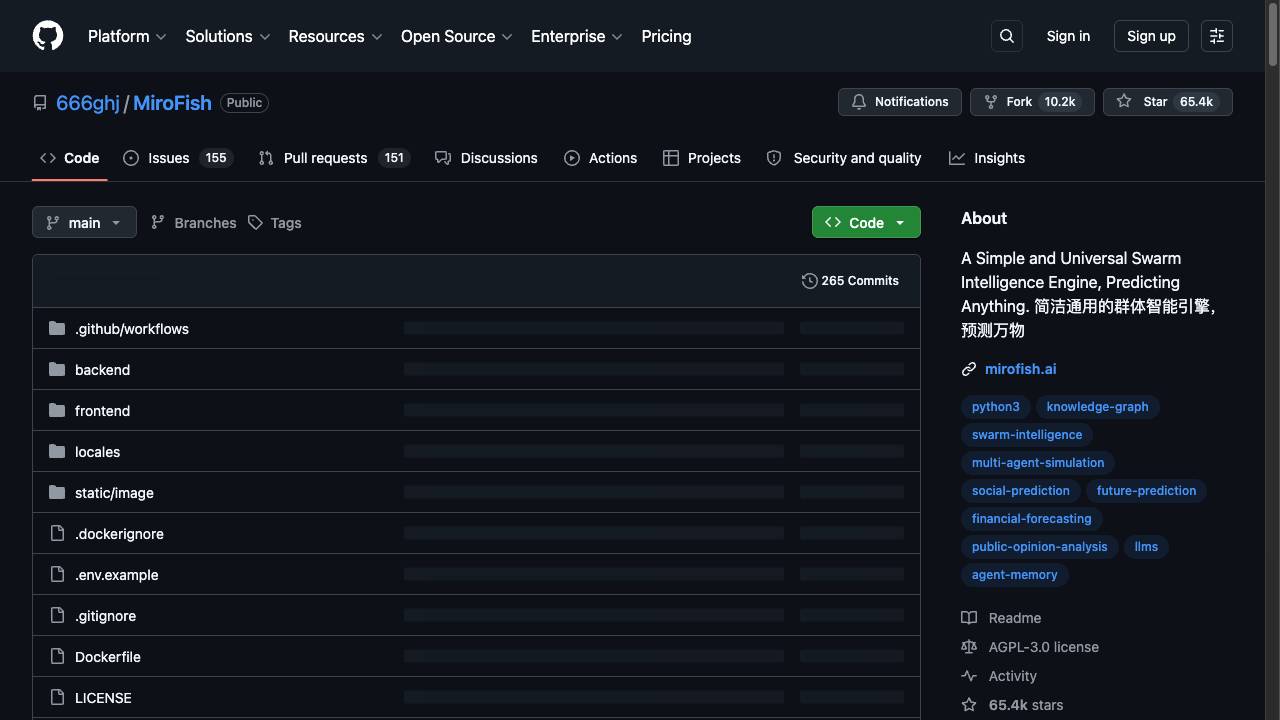1280x720 pixels.
Task: Open the appearance settings sliders icon
Action: coord(1217,36)
